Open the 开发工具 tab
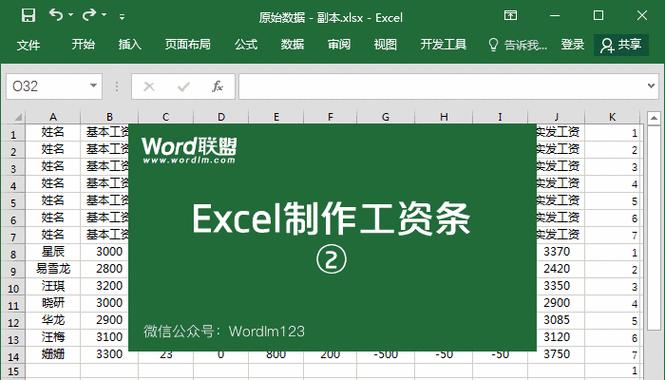Image resolution: width=665 pixels, height=380 pixels. coord(443,44)
